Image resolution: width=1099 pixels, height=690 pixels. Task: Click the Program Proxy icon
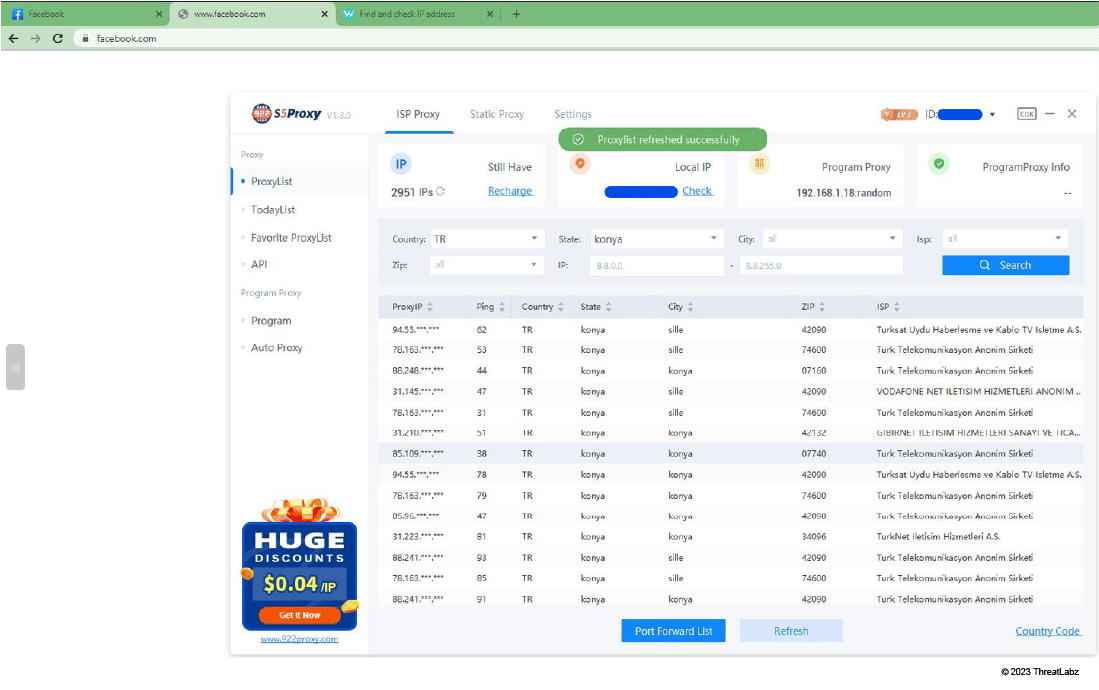760,164
